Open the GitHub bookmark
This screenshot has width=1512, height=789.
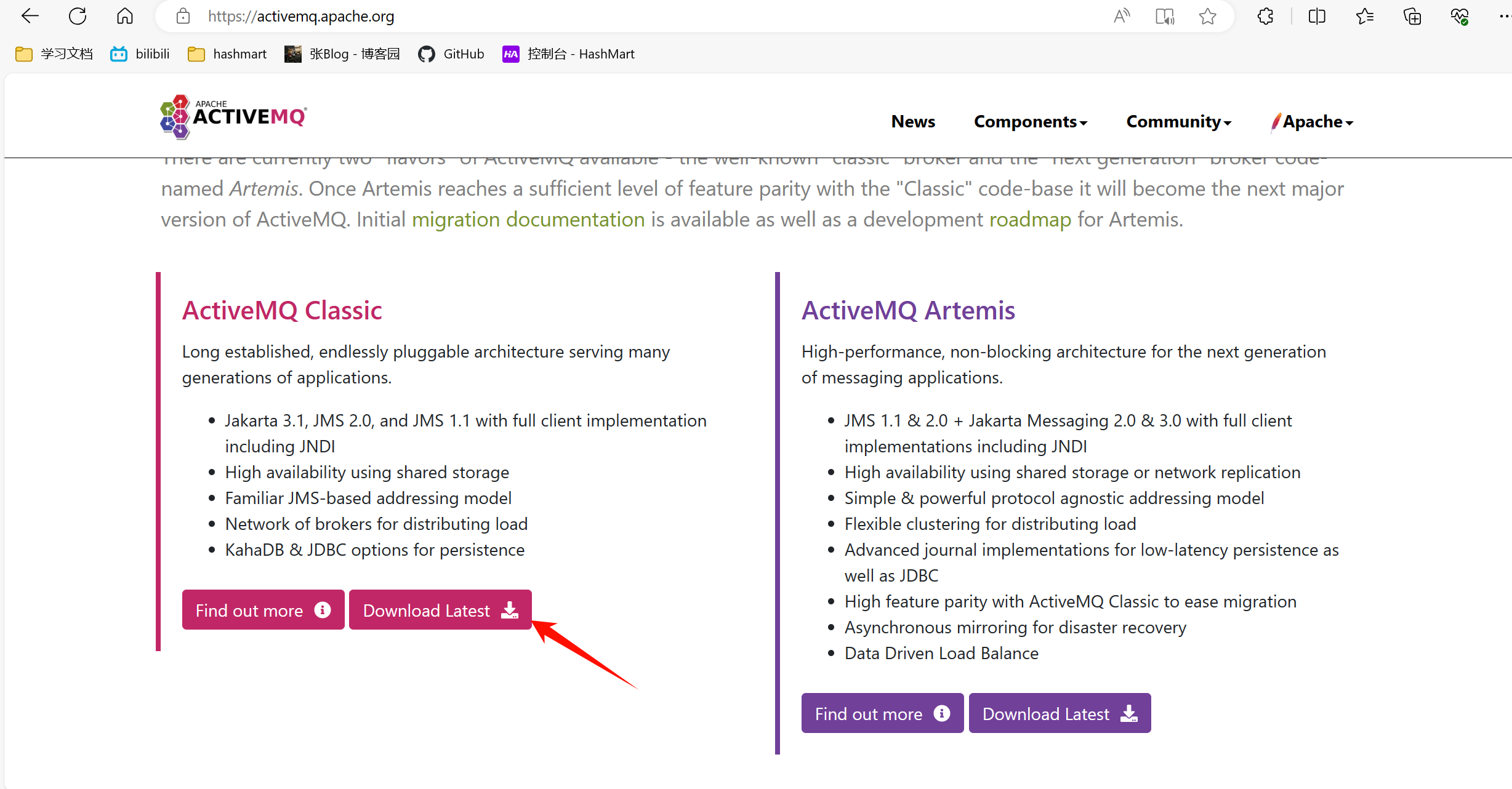(451, 54)
